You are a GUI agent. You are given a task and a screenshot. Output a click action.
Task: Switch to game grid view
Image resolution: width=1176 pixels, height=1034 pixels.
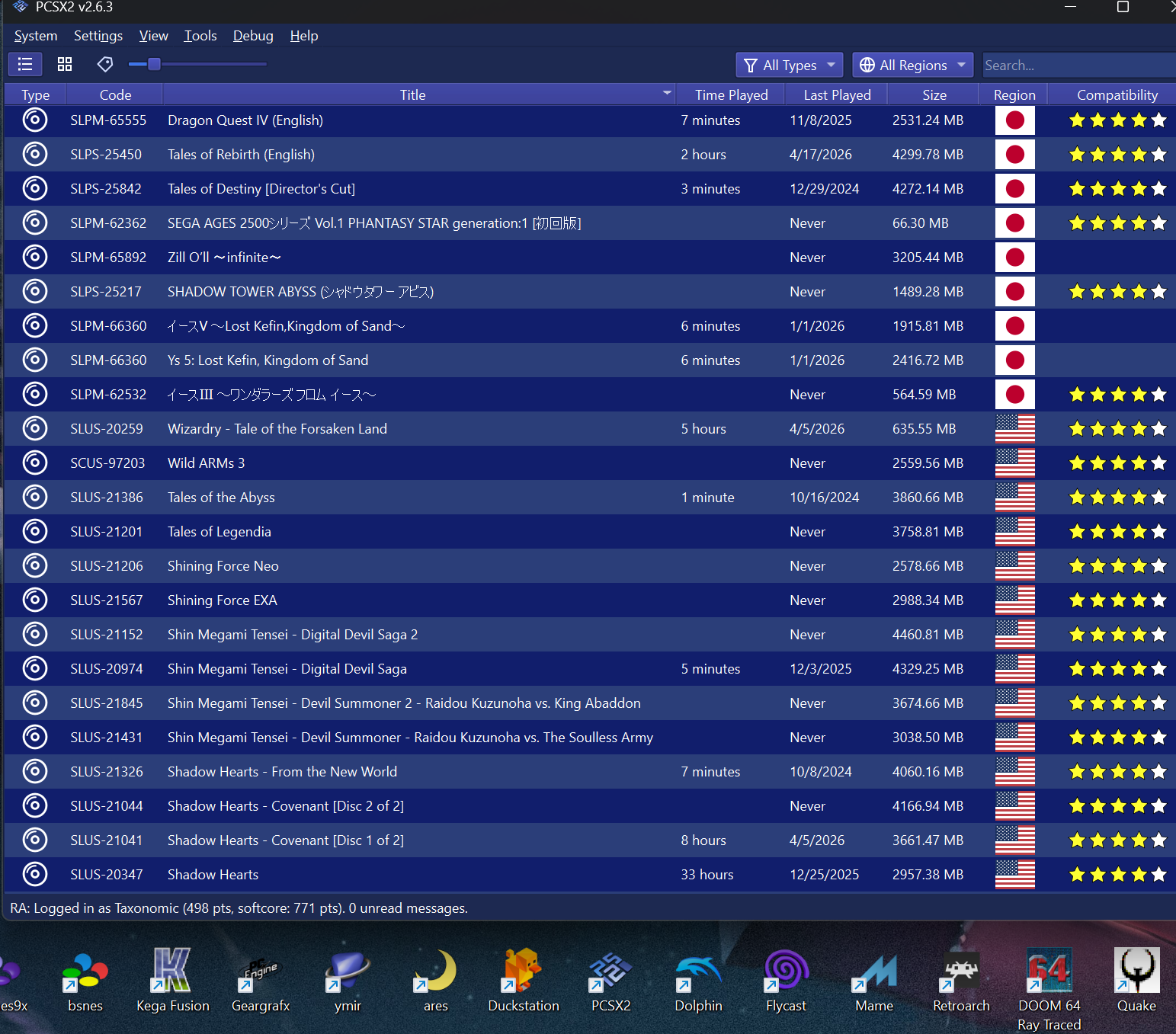(65, 65)
